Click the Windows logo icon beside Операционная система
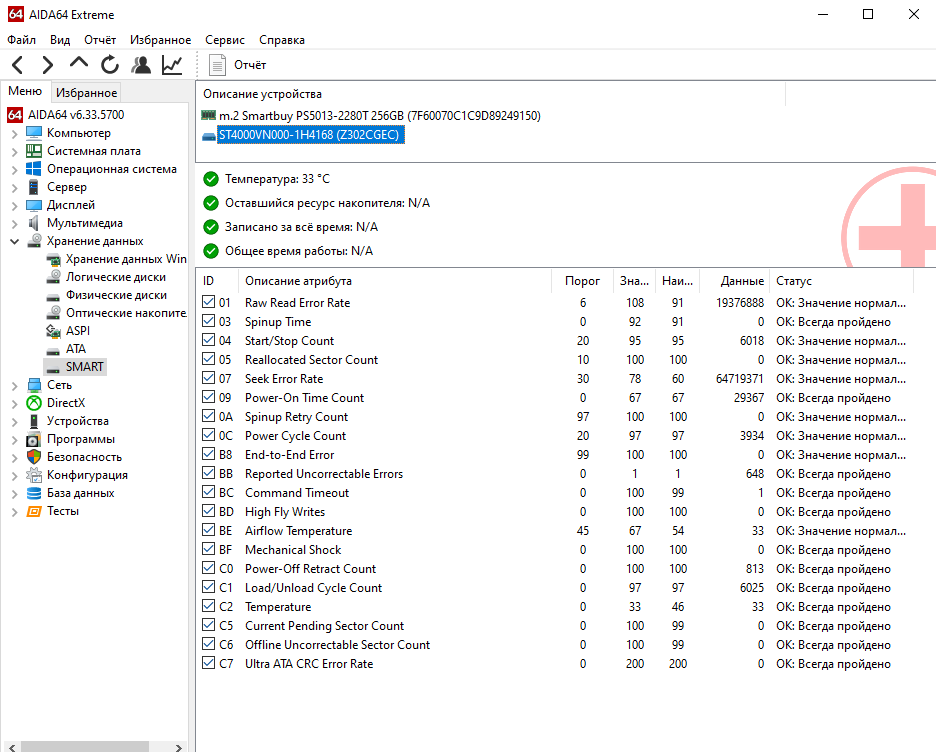The width and height of the screenshot is (936, 752). [x=34, y=168]
